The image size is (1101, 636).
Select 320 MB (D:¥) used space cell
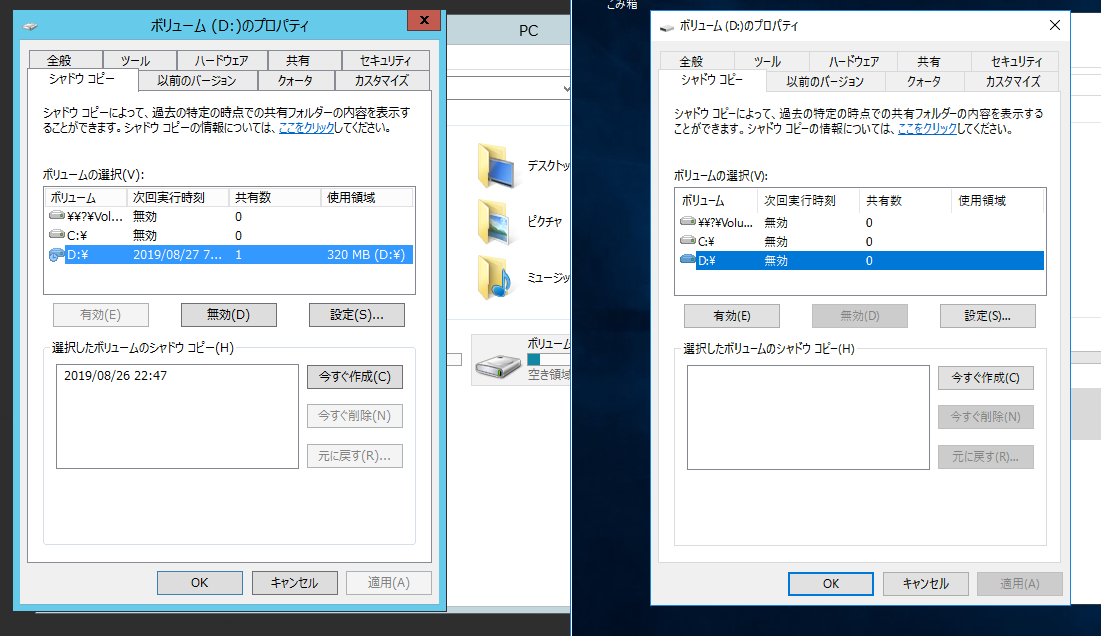click(366, 255)
